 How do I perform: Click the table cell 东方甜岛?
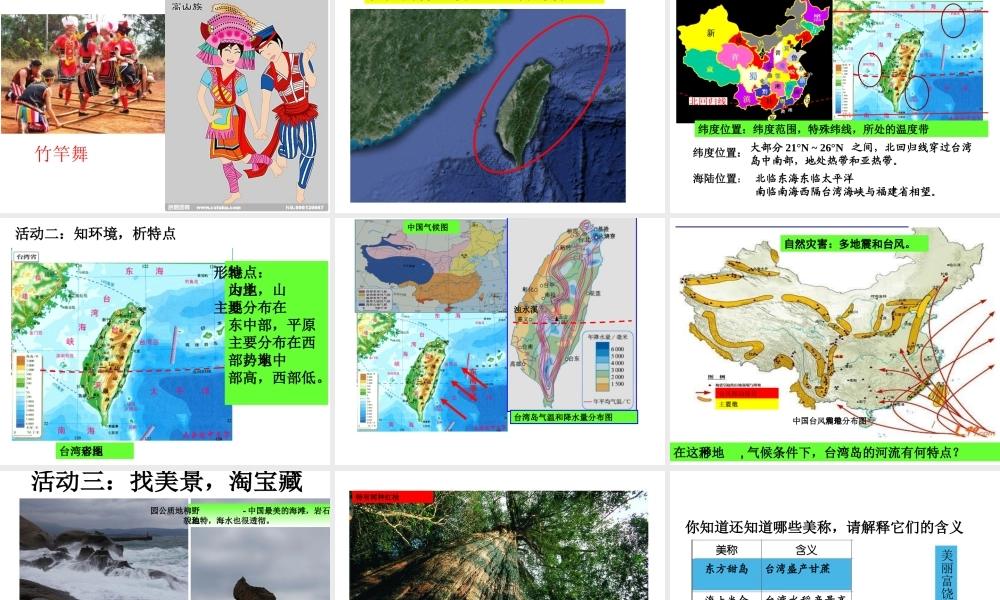[726, 574]
